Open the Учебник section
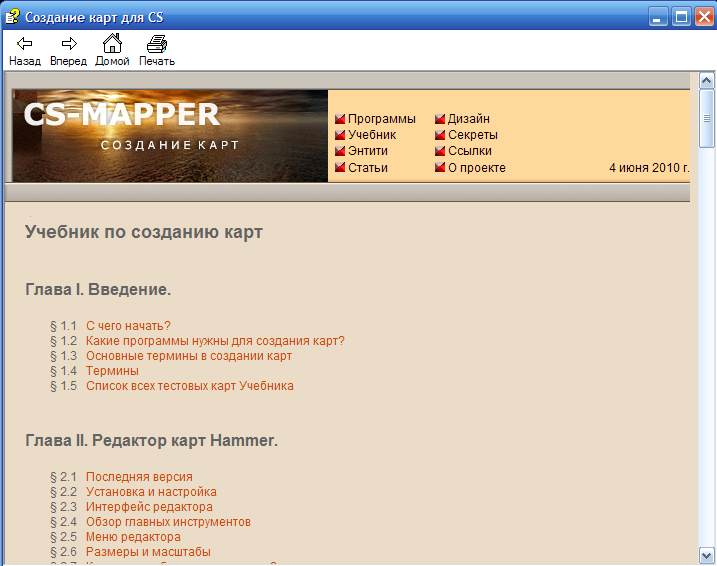The image size is (717, 566). coord(372,135)
